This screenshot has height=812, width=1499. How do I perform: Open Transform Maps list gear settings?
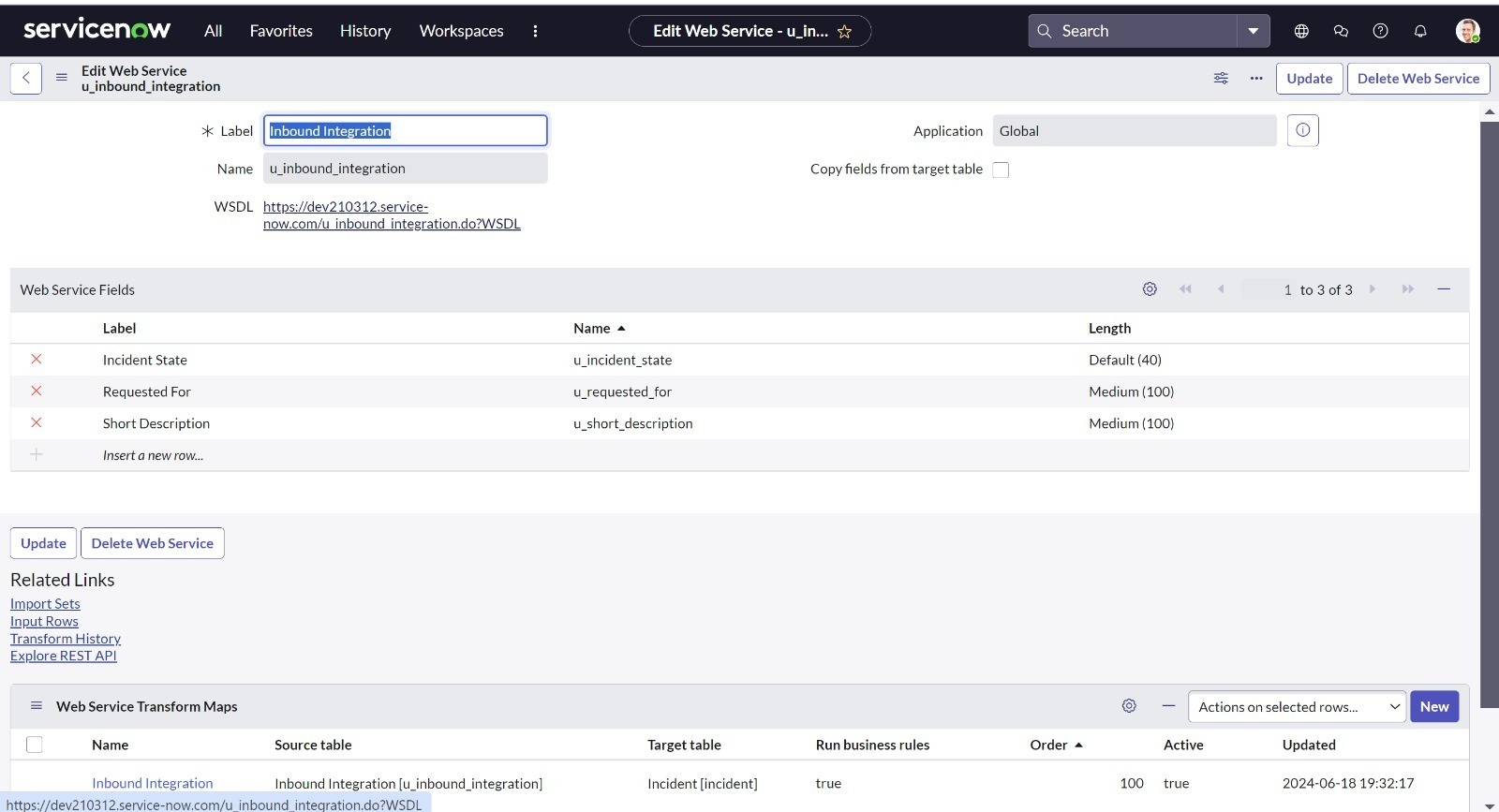[x=1129, y=706]
